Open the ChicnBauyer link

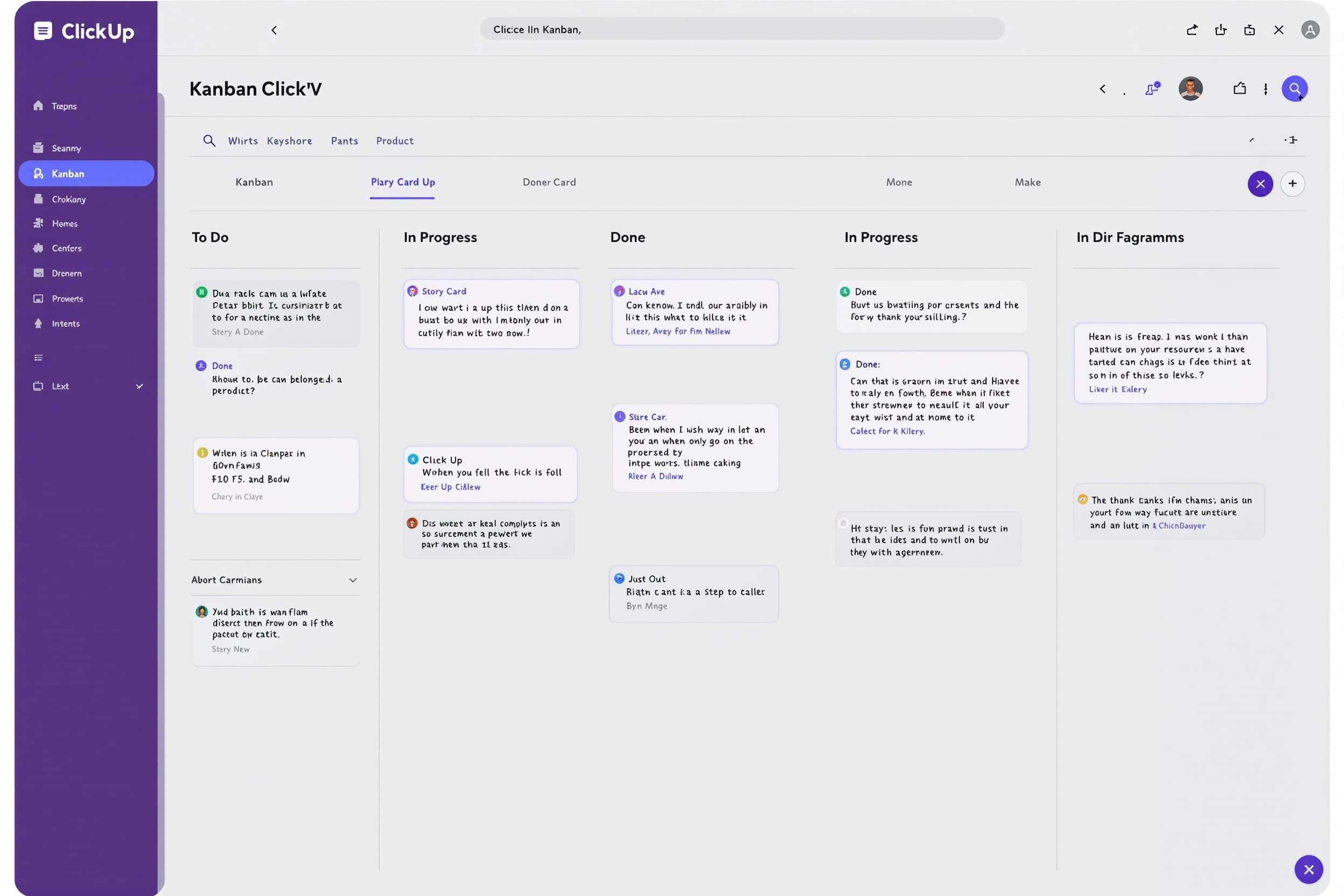tap(1179, 526)
